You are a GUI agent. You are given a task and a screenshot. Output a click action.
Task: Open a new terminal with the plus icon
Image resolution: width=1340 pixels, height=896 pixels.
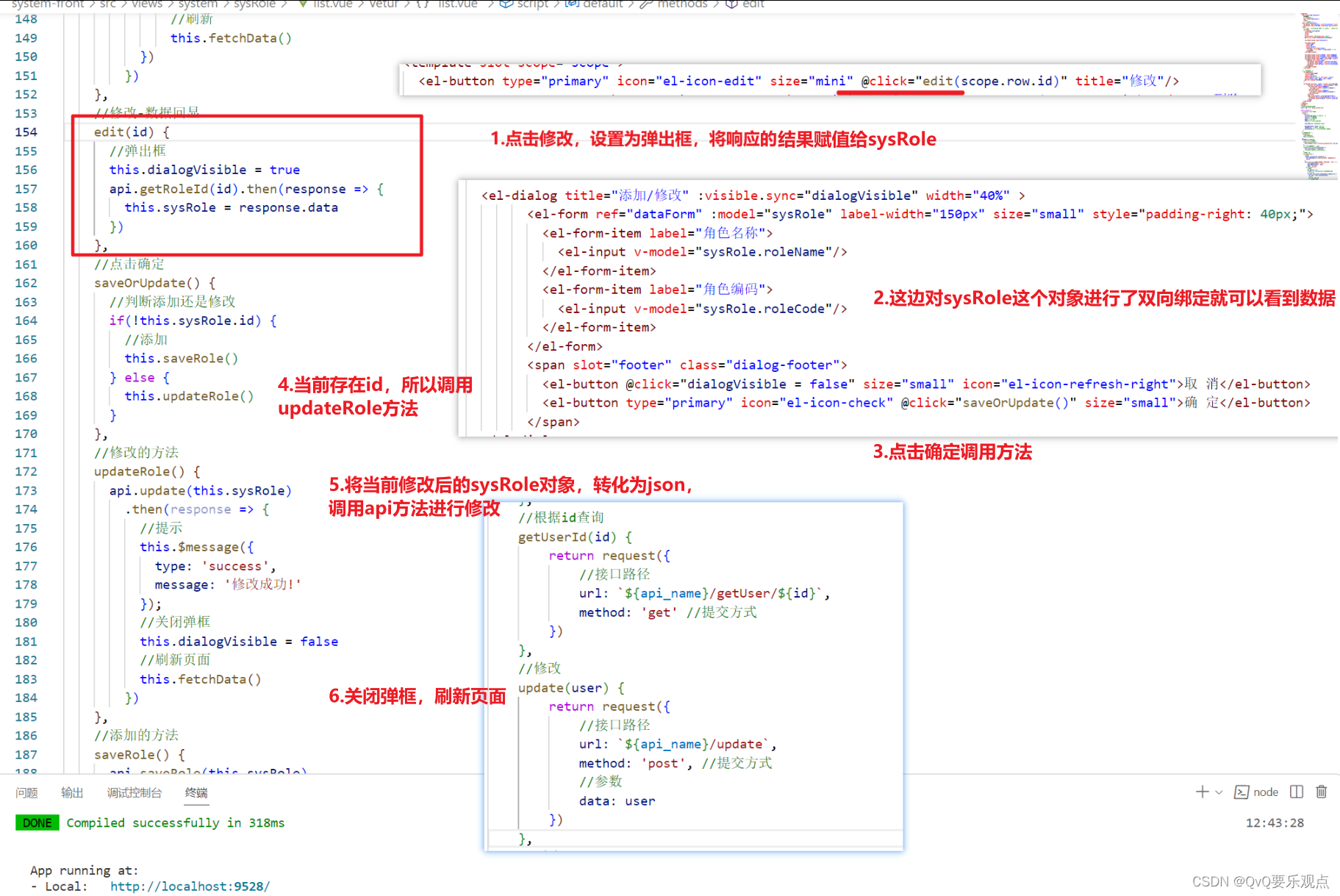pos(1202,792)
